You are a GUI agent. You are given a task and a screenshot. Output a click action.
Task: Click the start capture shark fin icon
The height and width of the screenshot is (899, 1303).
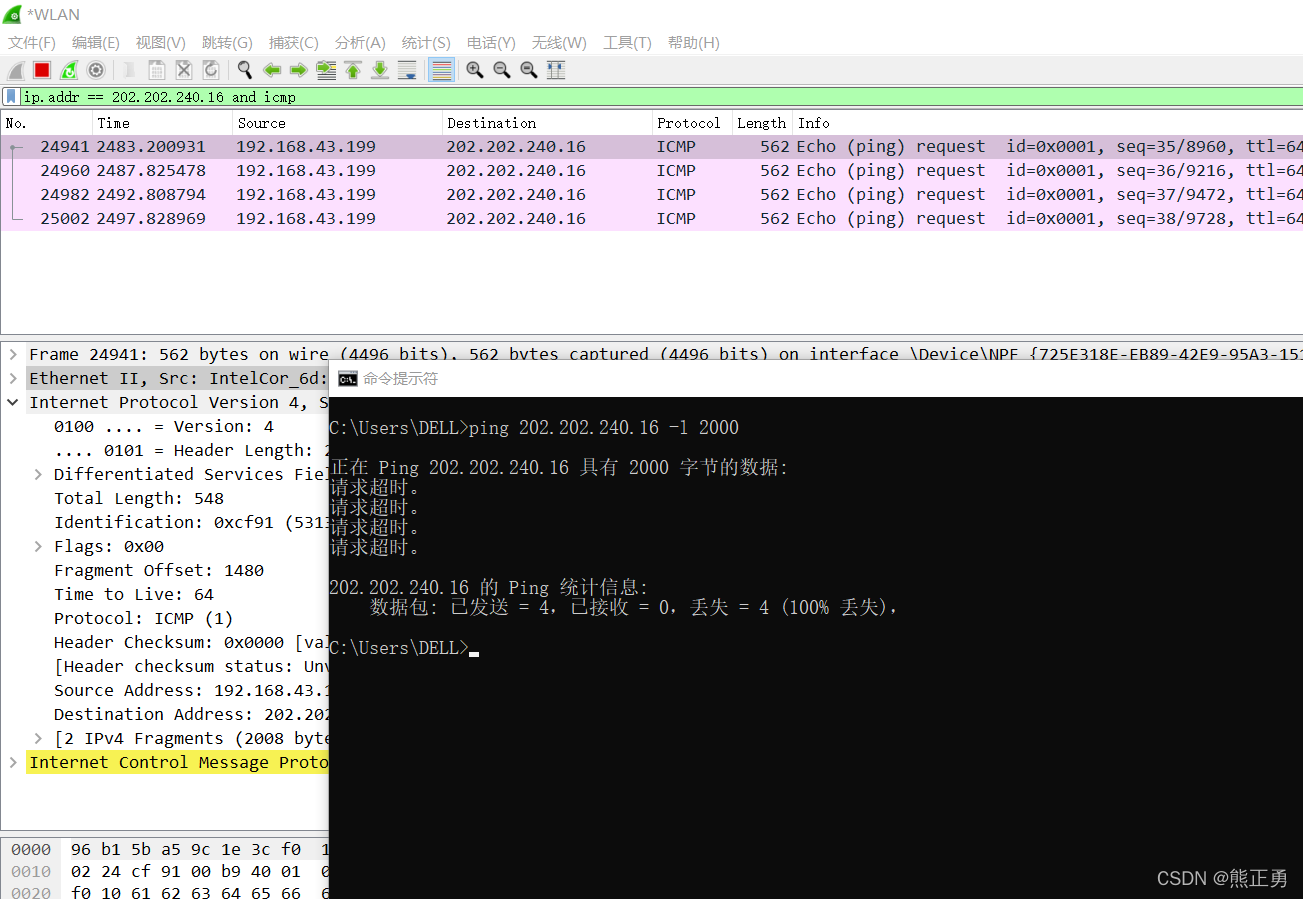coord(15,70)
